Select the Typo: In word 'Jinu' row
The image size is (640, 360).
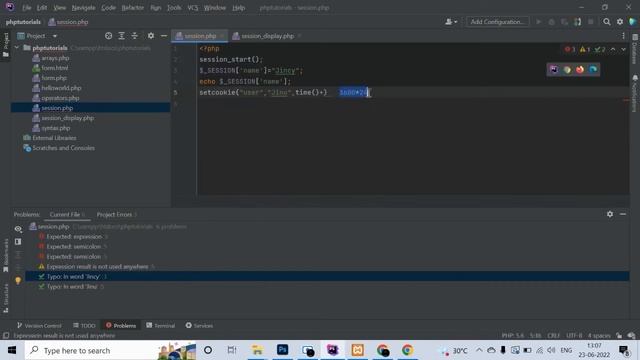click(71, 287)
